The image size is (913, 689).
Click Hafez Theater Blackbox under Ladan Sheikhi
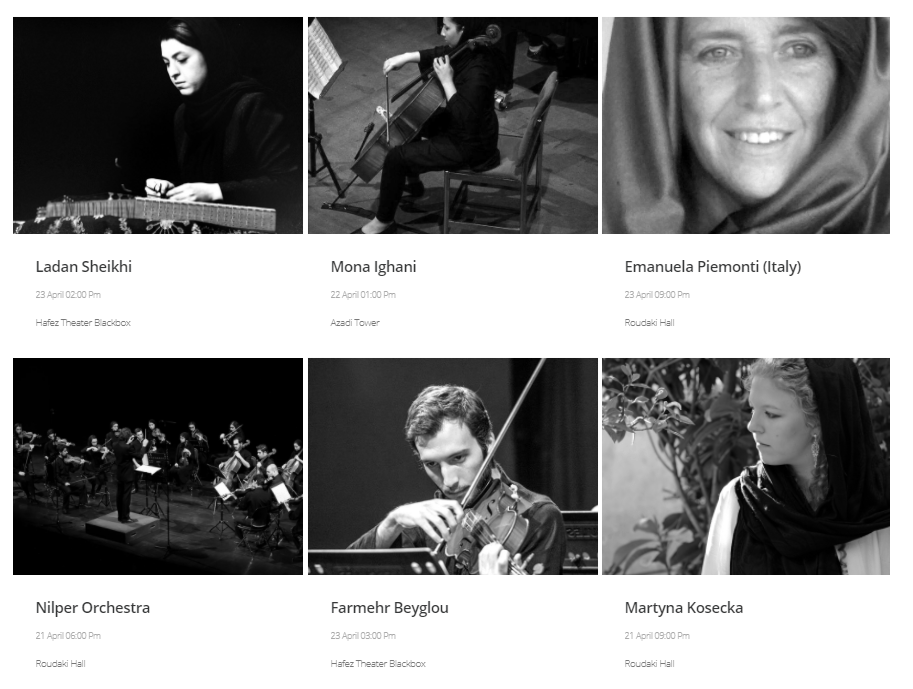(83, 323)
